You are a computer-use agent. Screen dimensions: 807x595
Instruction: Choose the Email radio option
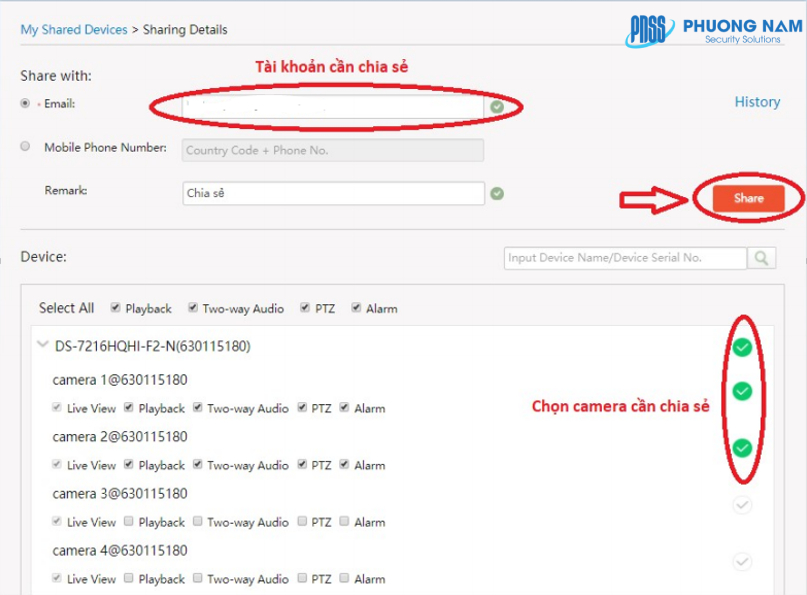click(25, 103)
